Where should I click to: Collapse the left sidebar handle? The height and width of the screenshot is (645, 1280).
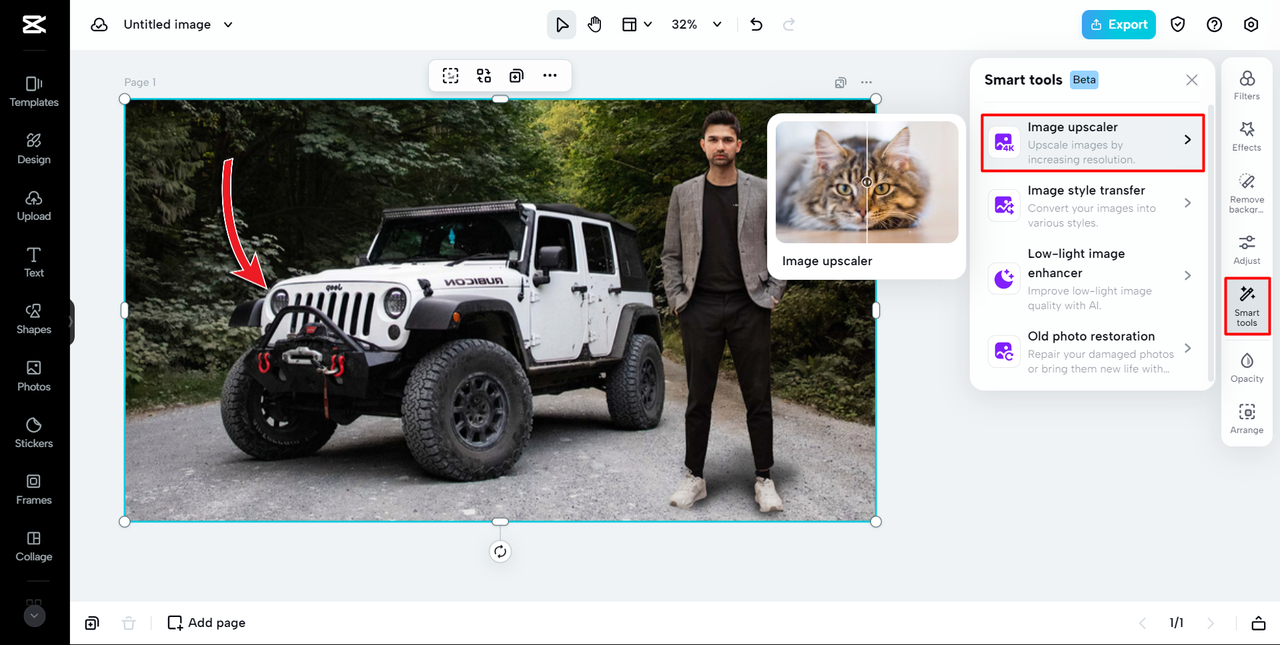pos(70,322)
